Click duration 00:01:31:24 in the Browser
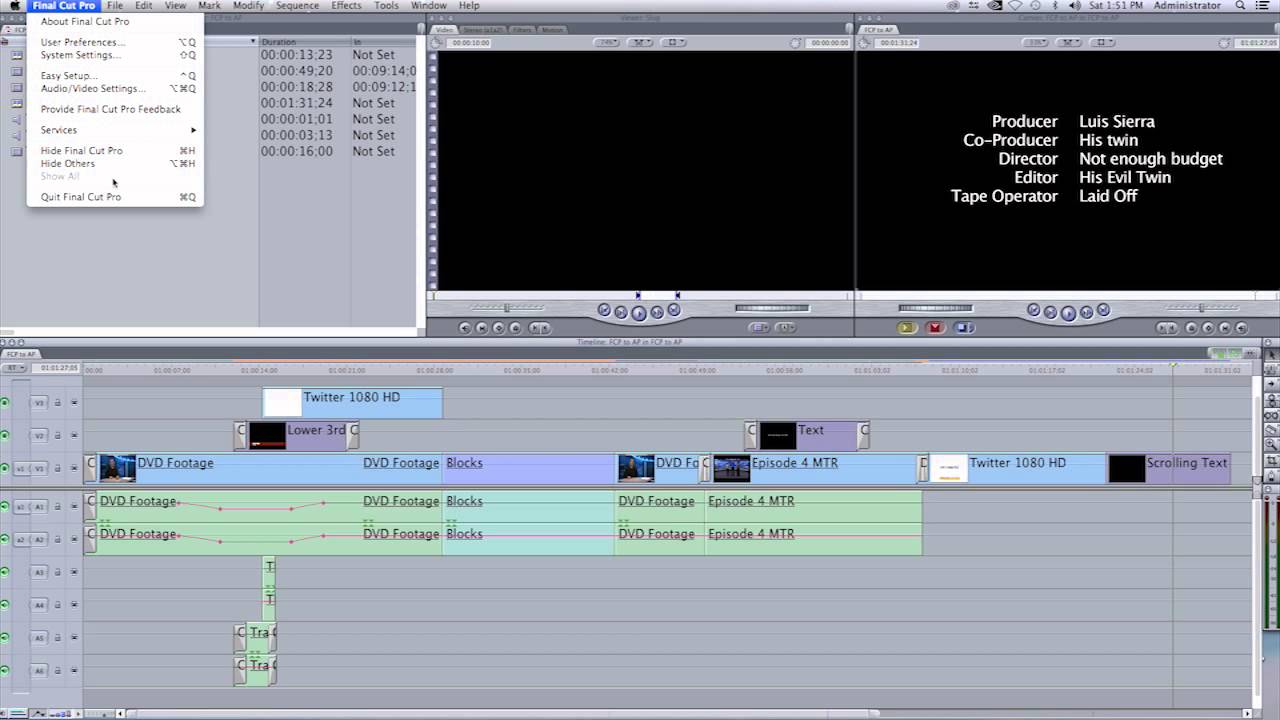Image resolution: width=1280 pixels, height=720 pixels. pos(296,103)
